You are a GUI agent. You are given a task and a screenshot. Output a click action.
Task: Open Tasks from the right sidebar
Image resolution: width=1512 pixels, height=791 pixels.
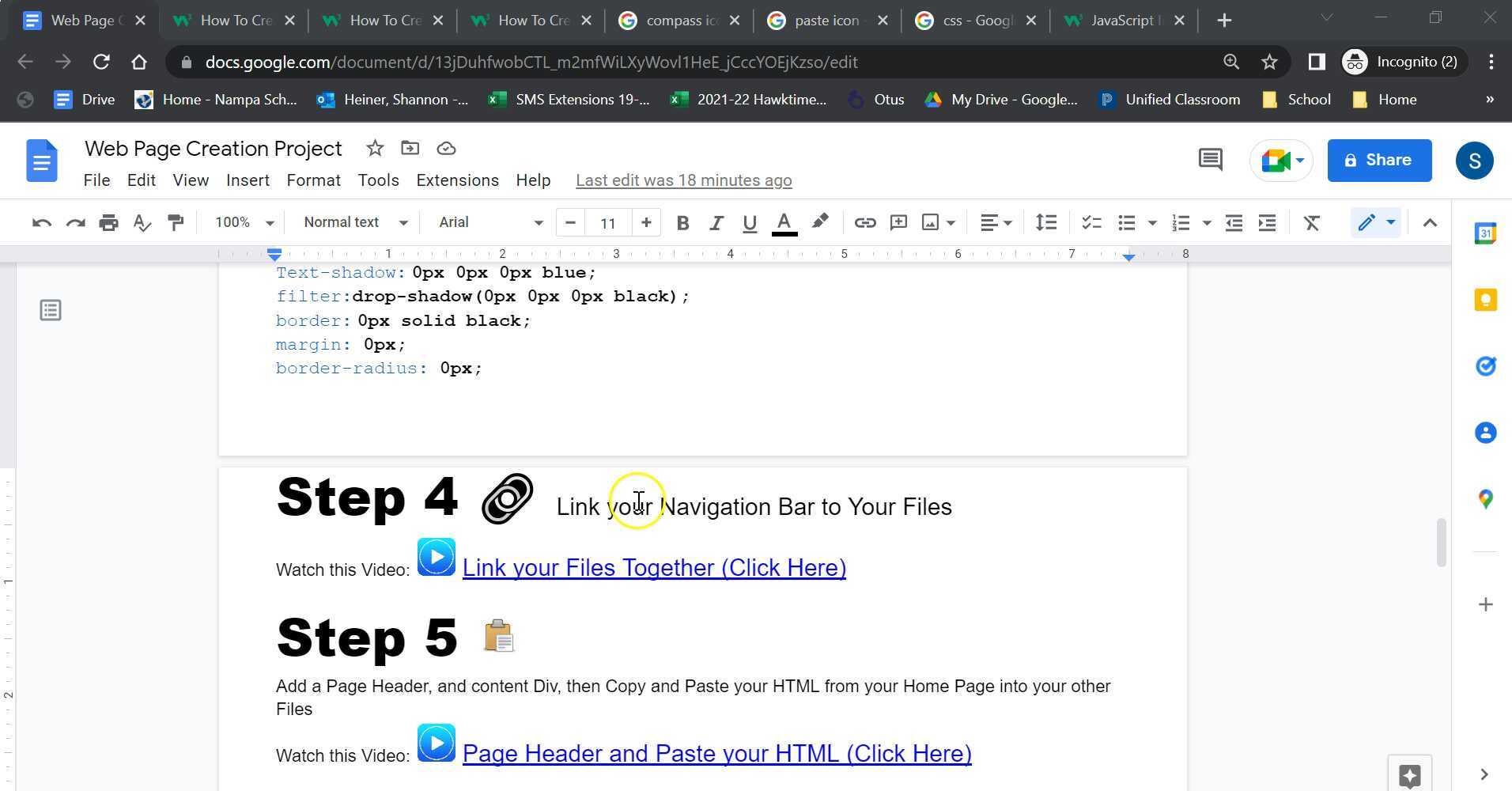point(1486,366)
